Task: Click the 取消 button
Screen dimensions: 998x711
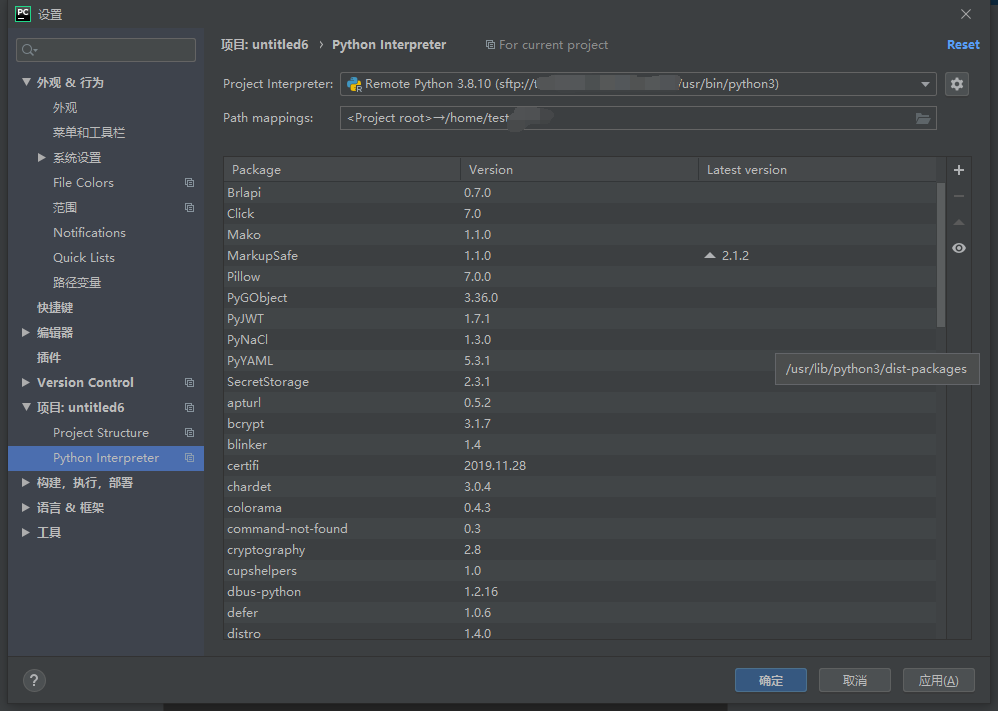Action: tap(855, 680)
